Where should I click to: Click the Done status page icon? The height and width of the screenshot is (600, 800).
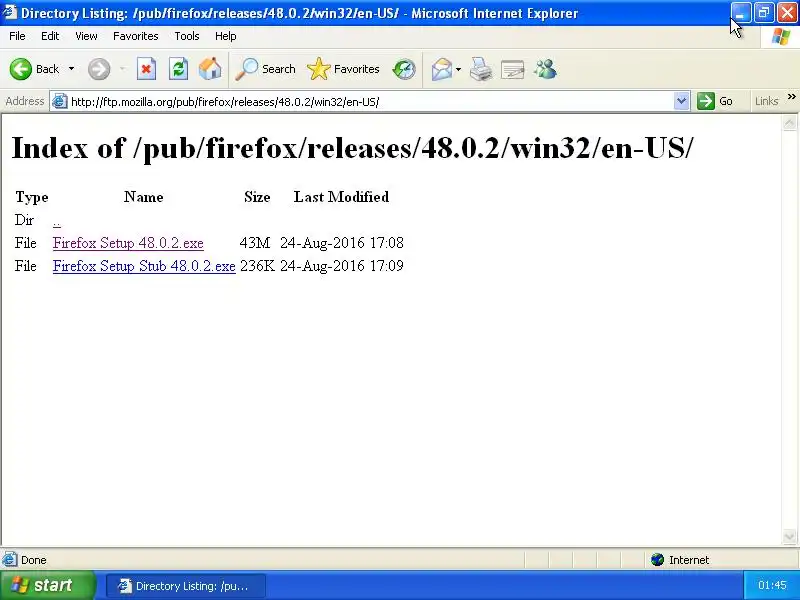(10, 560)
